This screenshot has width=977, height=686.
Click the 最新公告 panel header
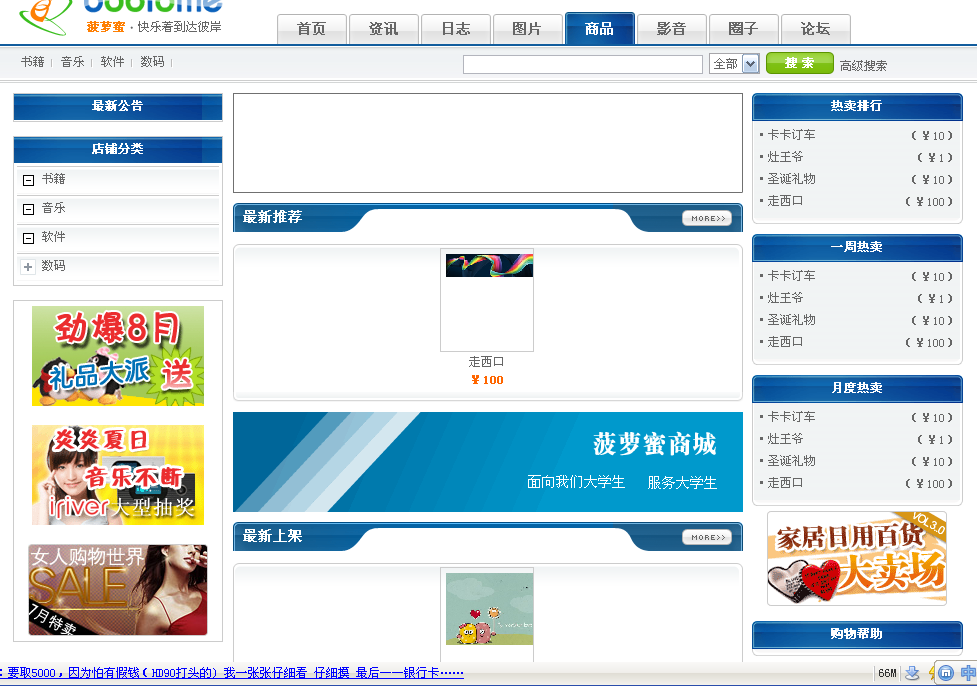(x=118, y=107)
